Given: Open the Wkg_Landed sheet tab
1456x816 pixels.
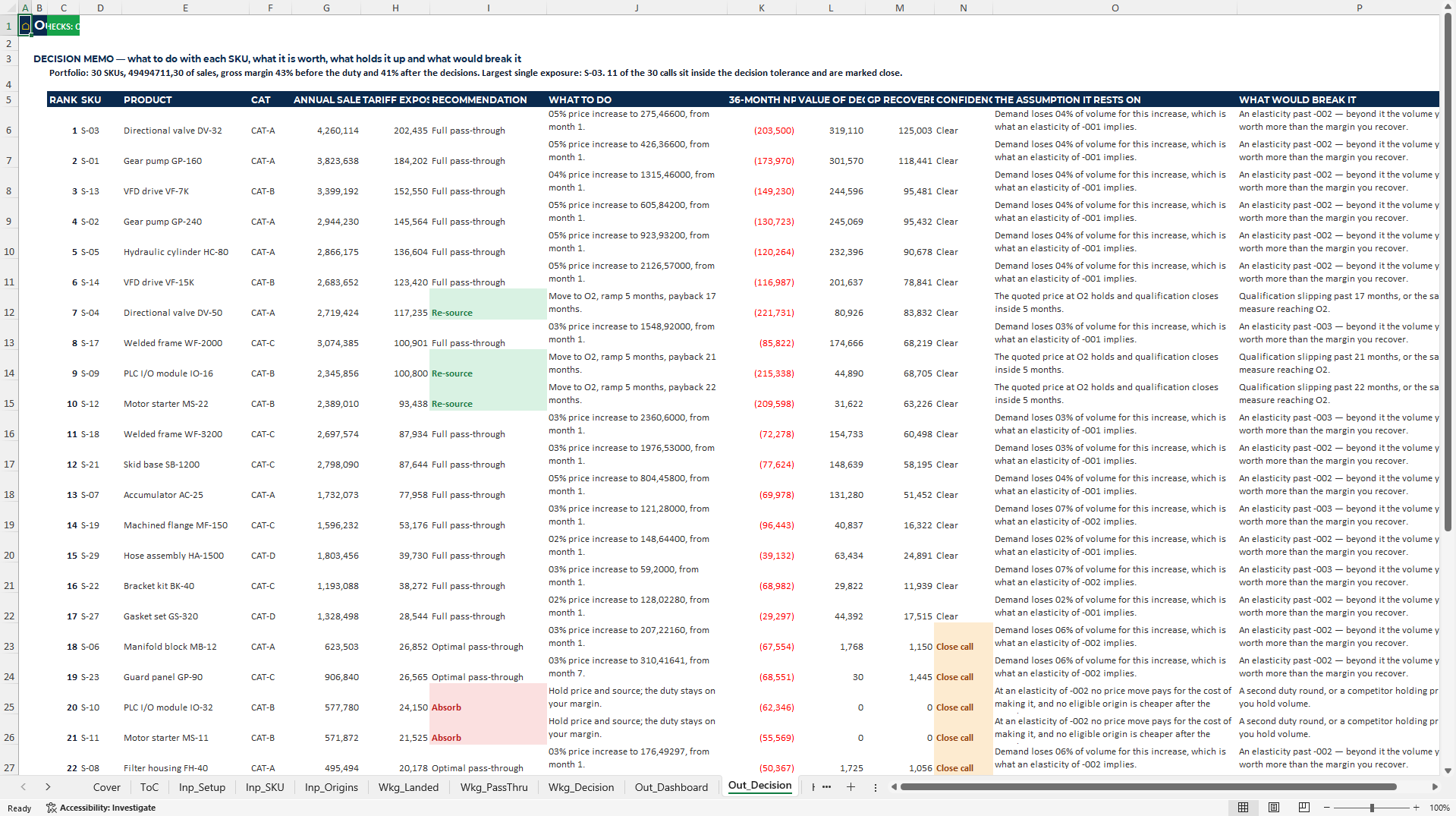Looking at the screenshot, I should point(408,787).
